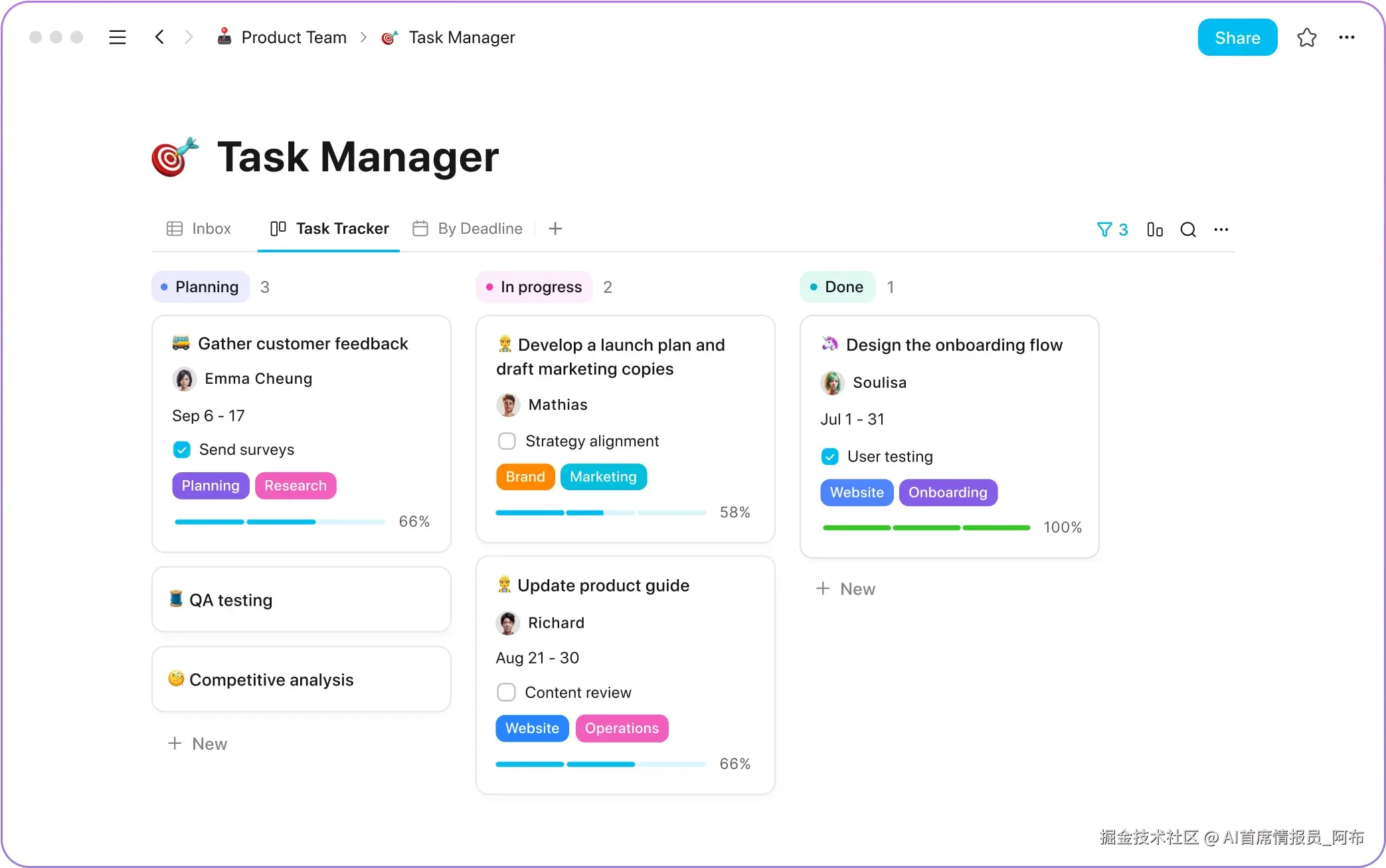This screenshot has height=868, width=1386.
Task: Open the filter icon showing 3
Action: 1112,230
